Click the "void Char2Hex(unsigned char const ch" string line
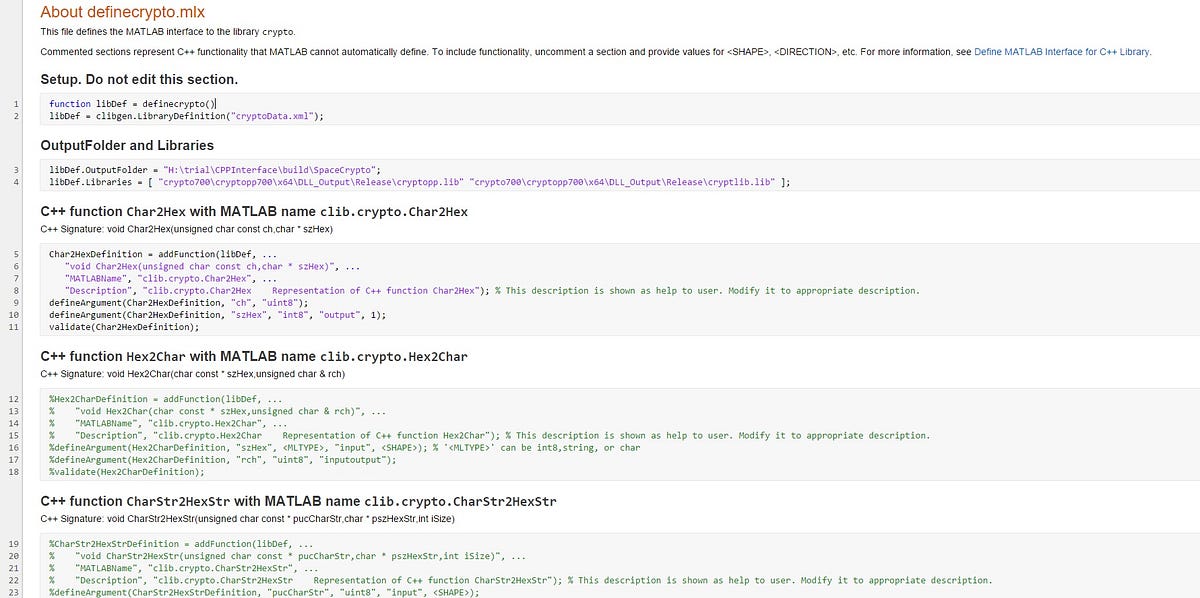This screenshot has height=598, width=1200. coord(212,266)
